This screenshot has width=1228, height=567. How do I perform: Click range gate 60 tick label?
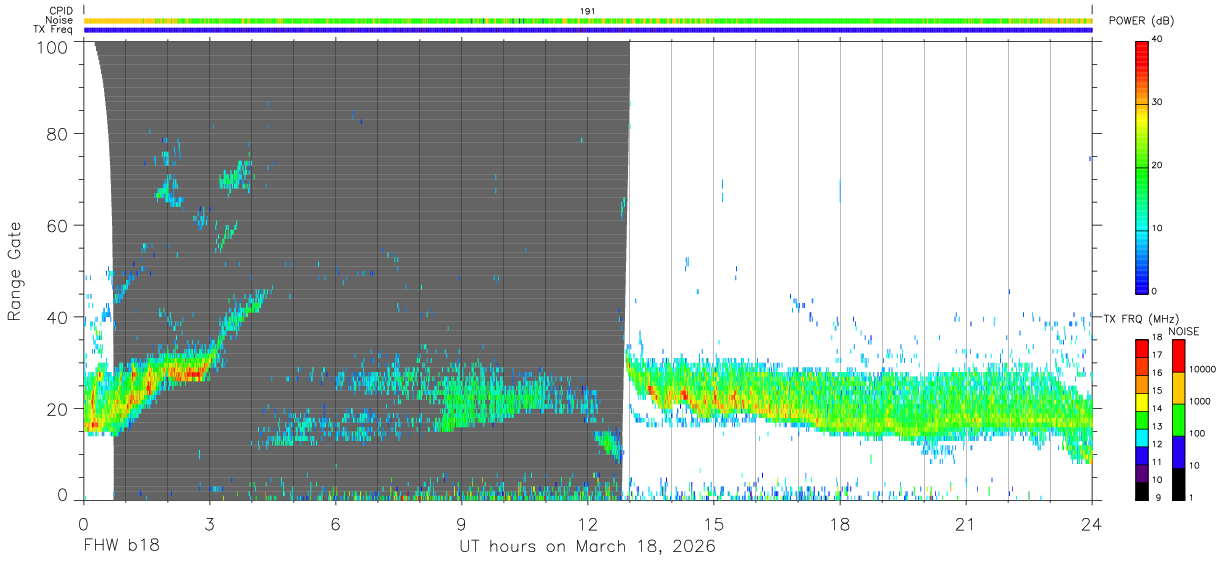tap(58, 226)
